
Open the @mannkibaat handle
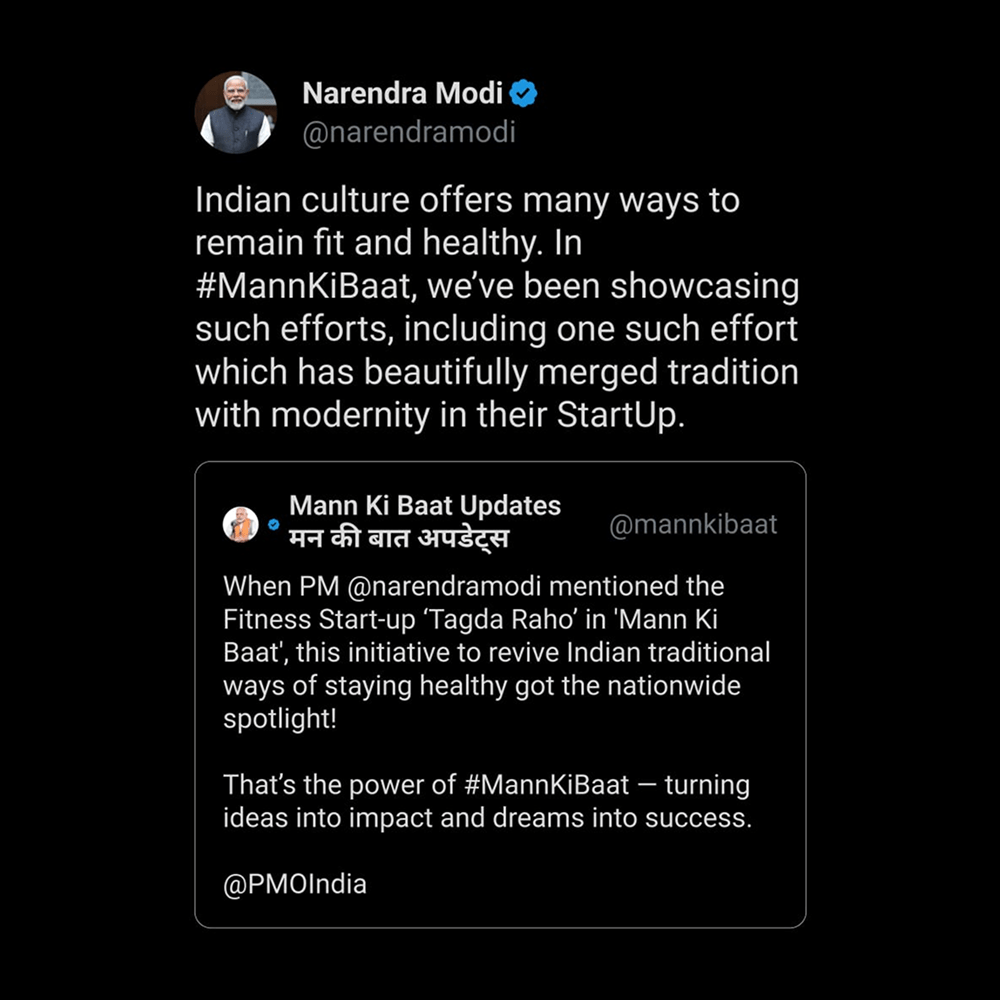tap(692, 524)
